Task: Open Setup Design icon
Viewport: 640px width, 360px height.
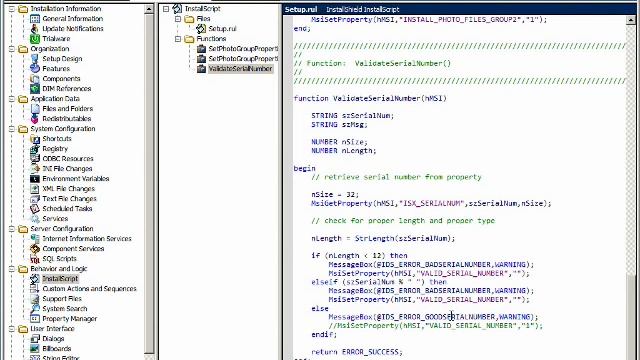Action: click(x=35, y=58)
